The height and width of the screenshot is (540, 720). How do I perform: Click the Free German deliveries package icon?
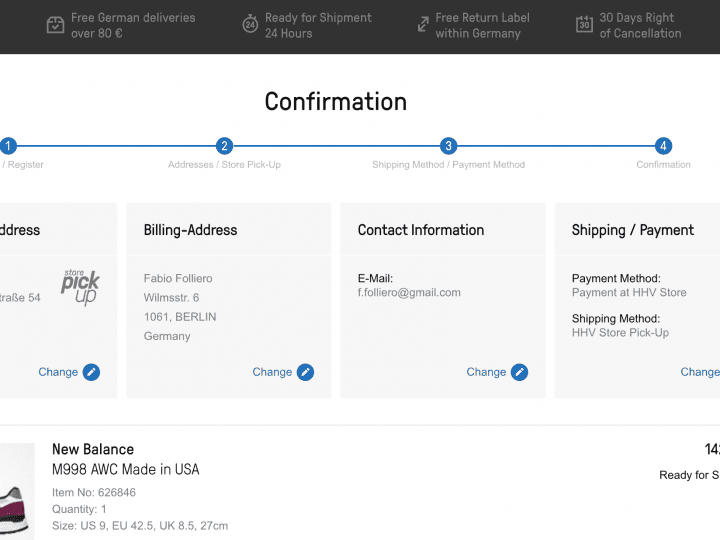click(56, 25)
